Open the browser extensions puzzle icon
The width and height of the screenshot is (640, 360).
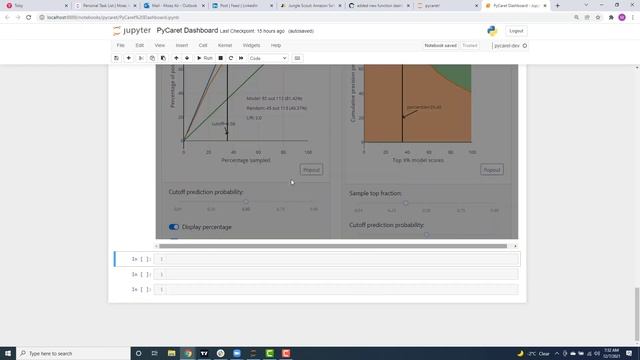coord(611,18)
